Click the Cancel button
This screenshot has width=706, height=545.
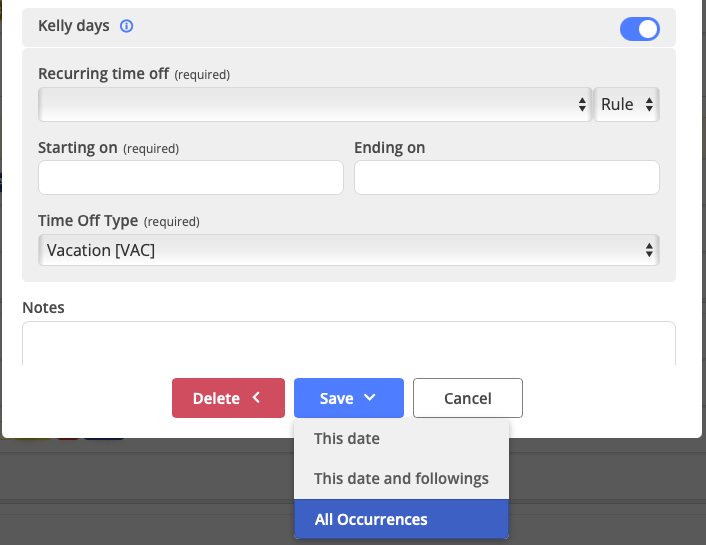click(468, 398)
